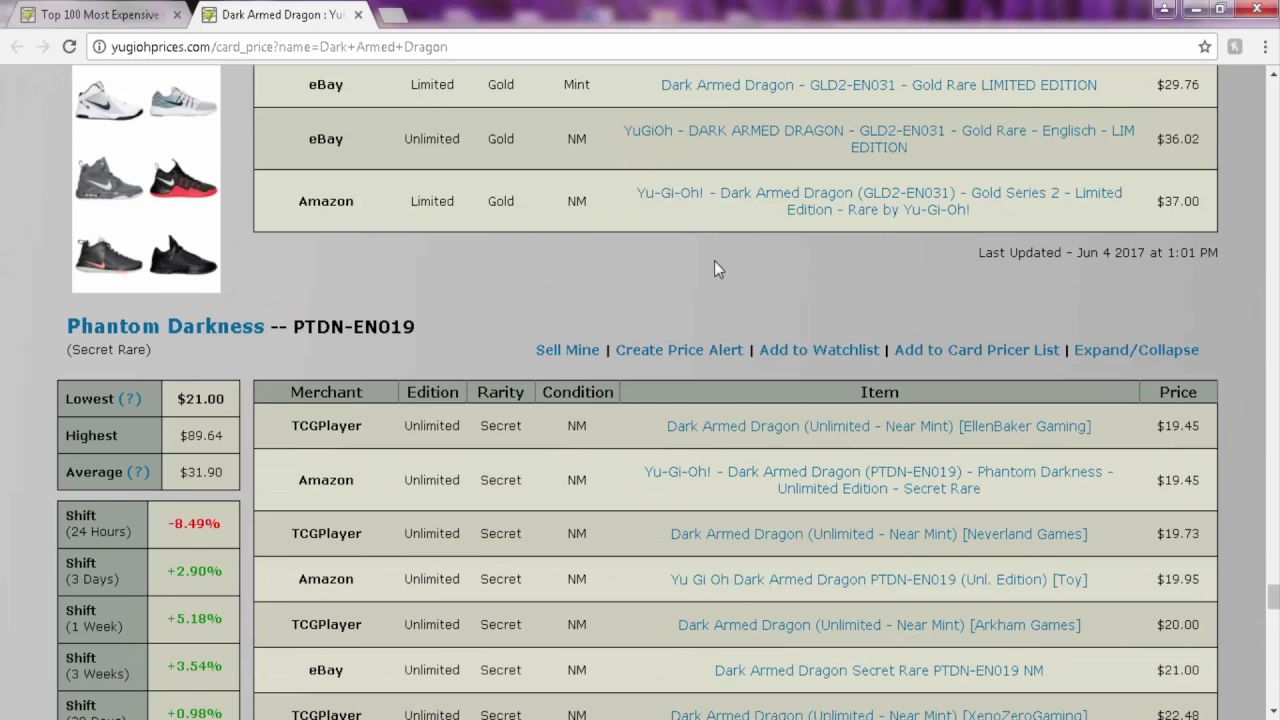The image size is (1280, 720).
Task: Click Create Price Alert link
Action: coord(679,350)
